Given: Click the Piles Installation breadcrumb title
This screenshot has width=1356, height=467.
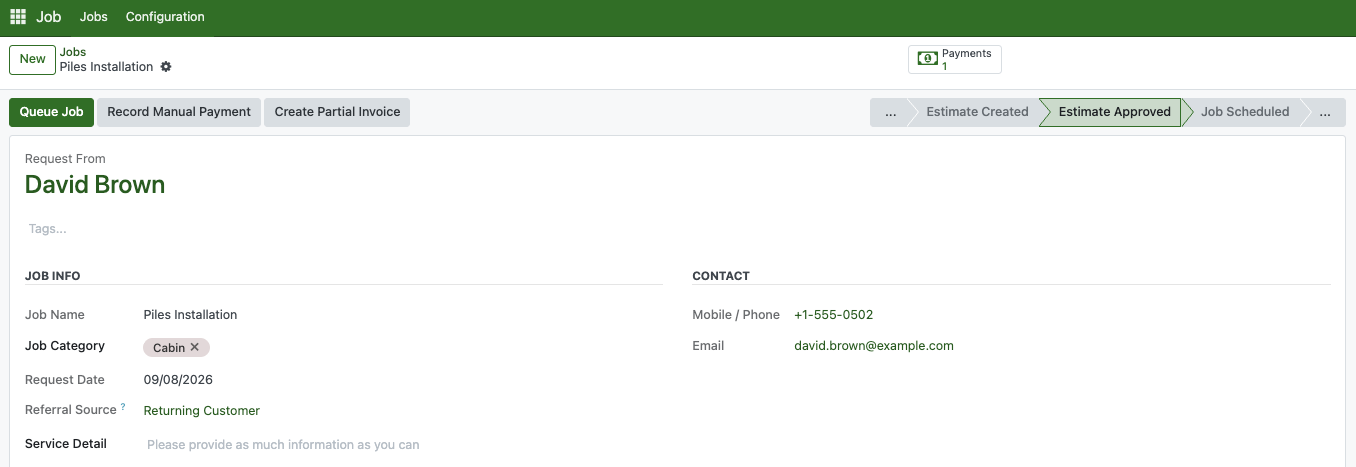Looking at the screenshot, I should 107,67.
